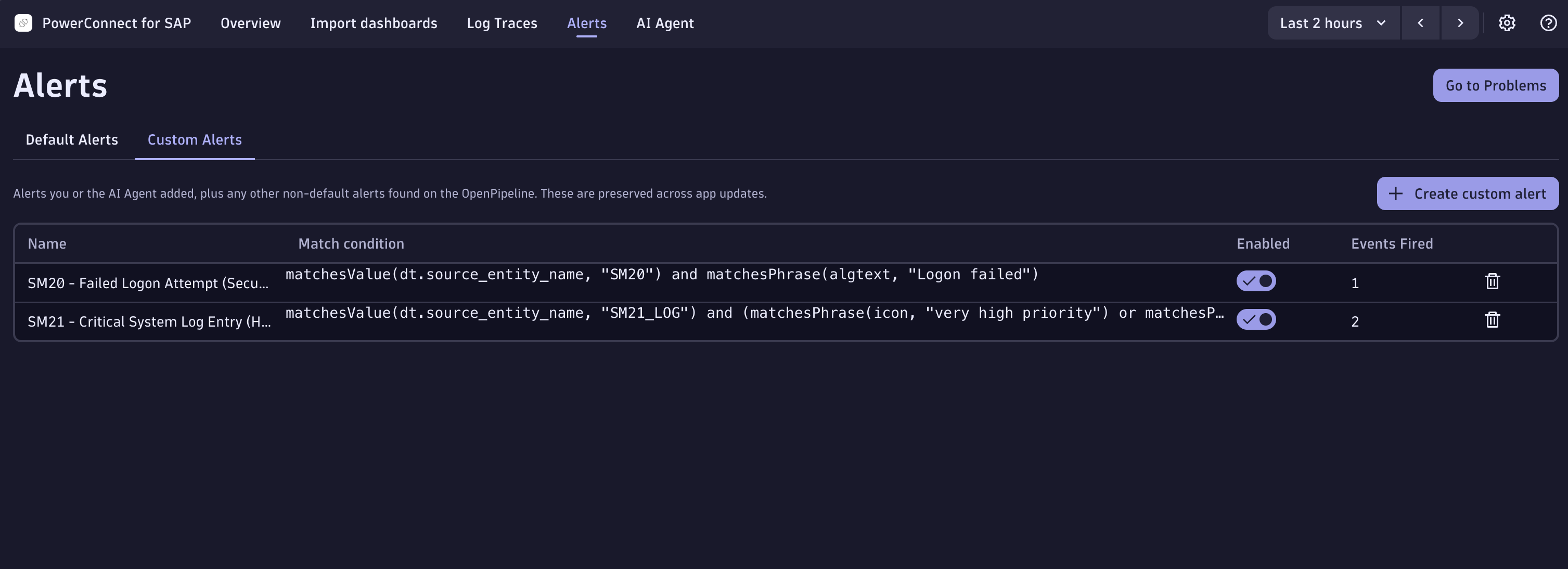The height and width of the screenshot is (569, 1568).
Task: Open the help question mark icon
Action: [x=1548, y=23]
